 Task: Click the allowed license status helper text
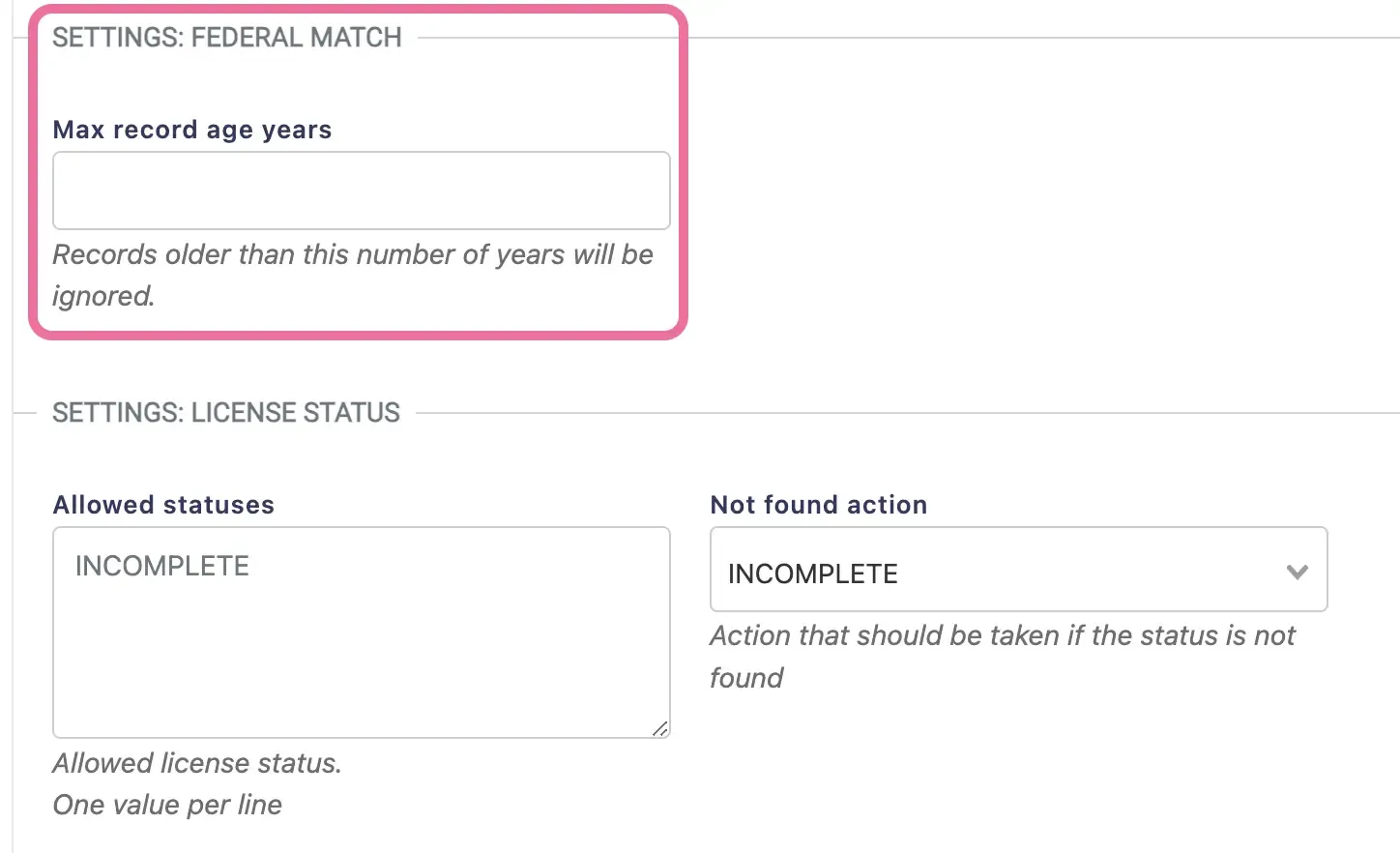point(197,763)
